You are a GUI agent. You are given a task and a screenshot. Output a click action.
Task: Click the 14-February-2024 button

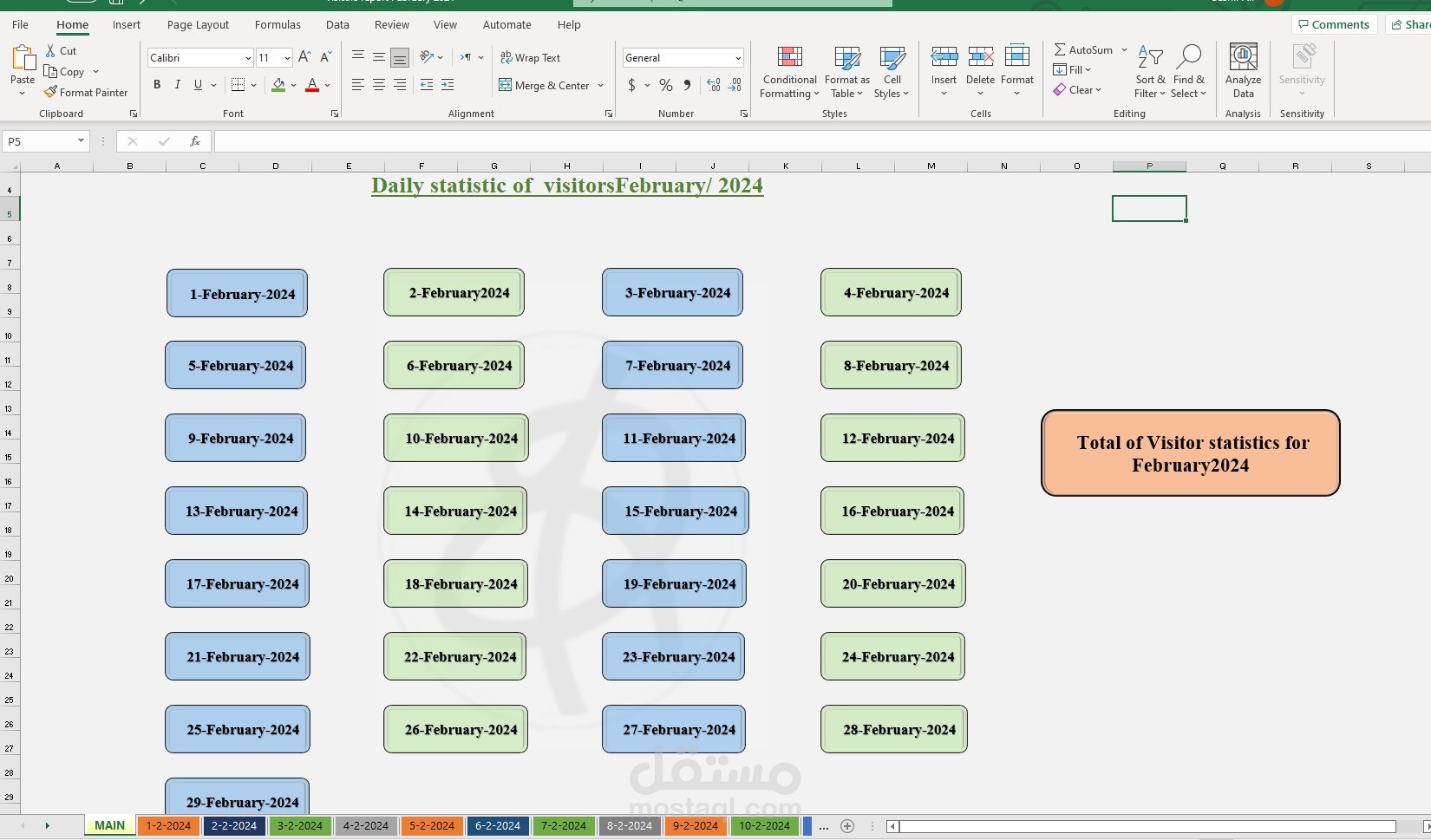coord(455,511)
